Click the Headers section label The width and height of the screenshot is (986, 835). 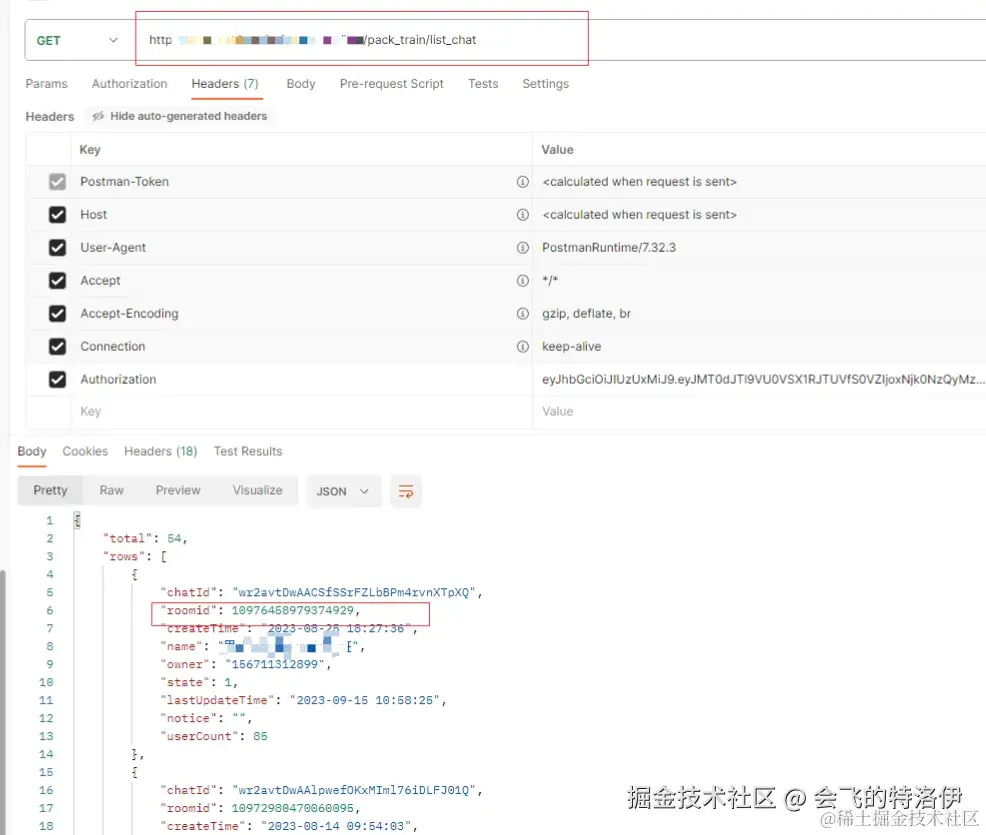[50, 116]
